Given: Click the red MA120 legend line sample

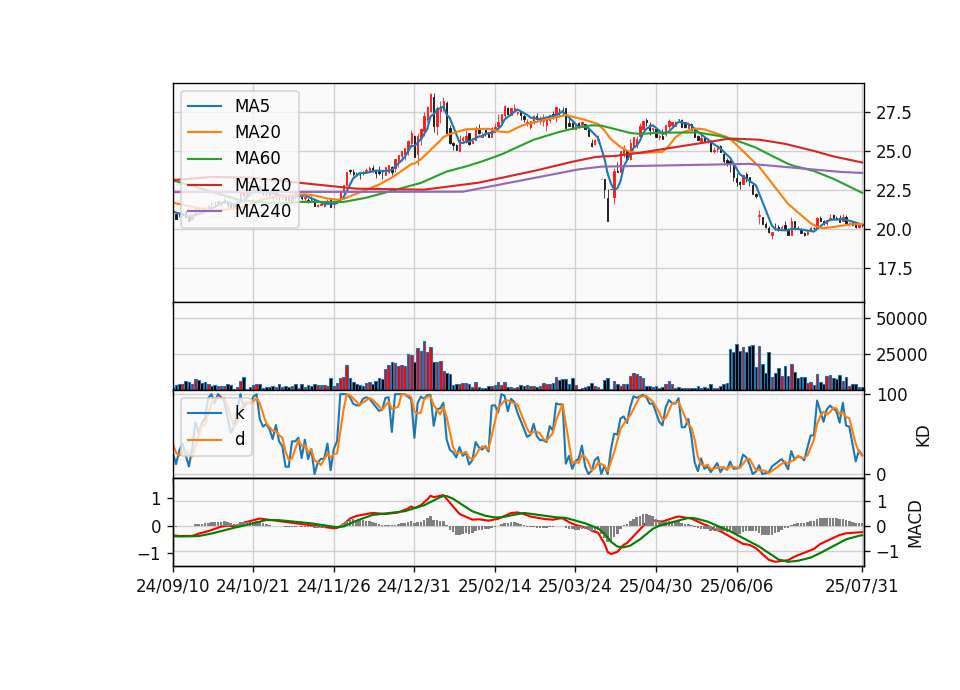Looking at the screenshot, I should coord(204,186).
